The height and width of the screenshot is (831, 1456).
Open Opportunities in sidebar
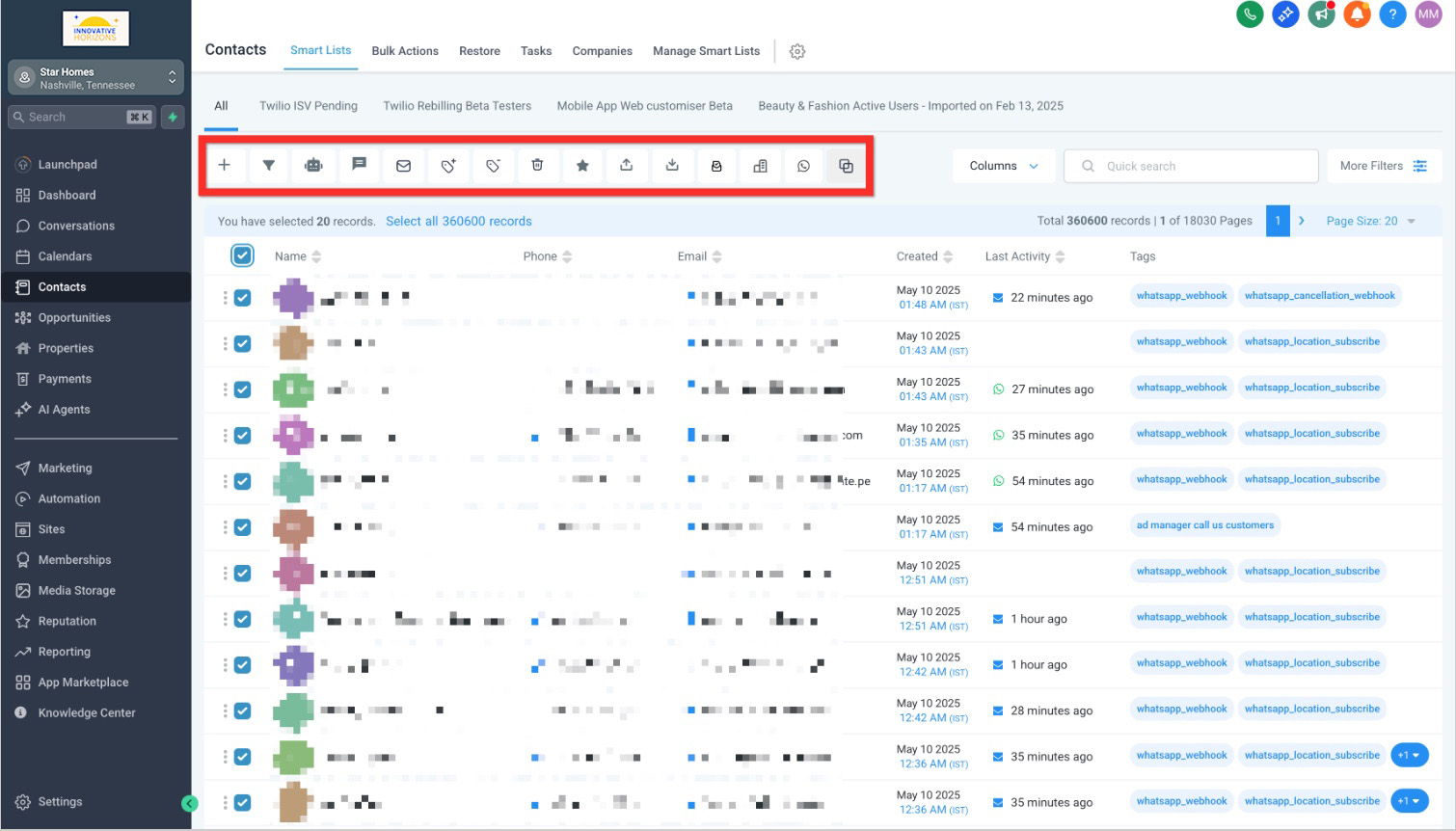coord(74,317)
